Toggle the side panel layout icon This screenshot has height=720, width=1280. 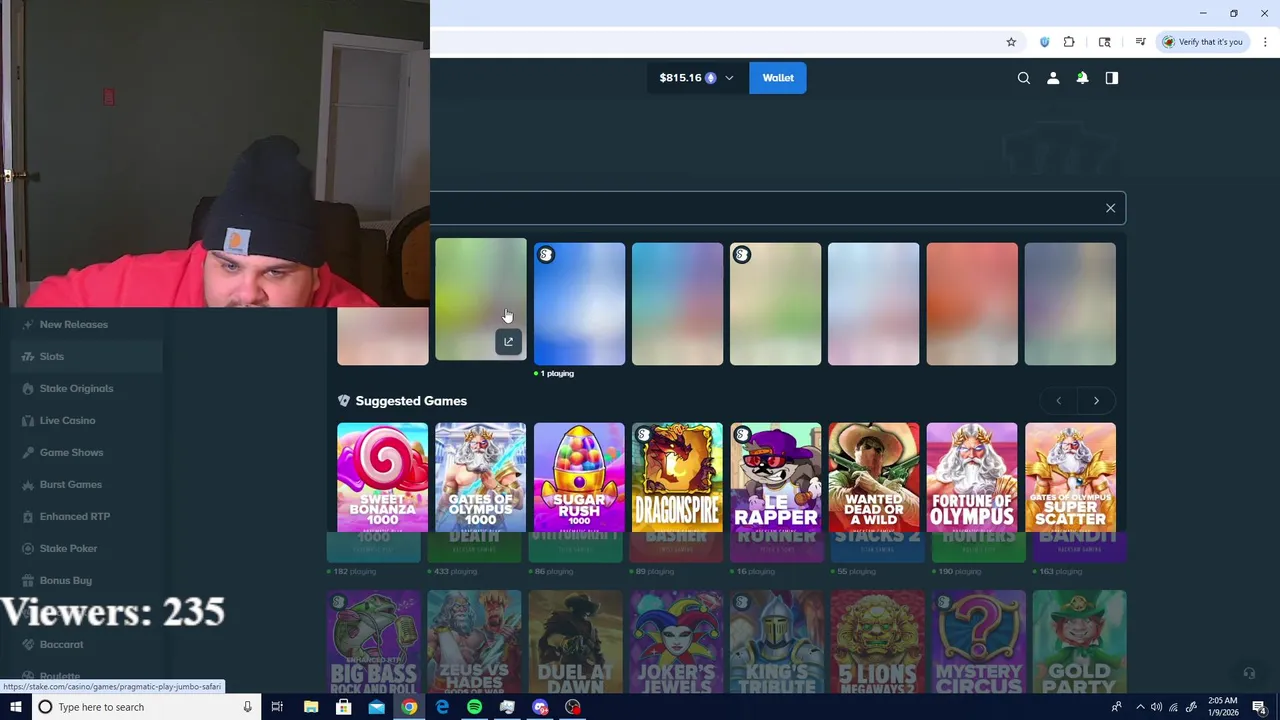(1111, 78)
